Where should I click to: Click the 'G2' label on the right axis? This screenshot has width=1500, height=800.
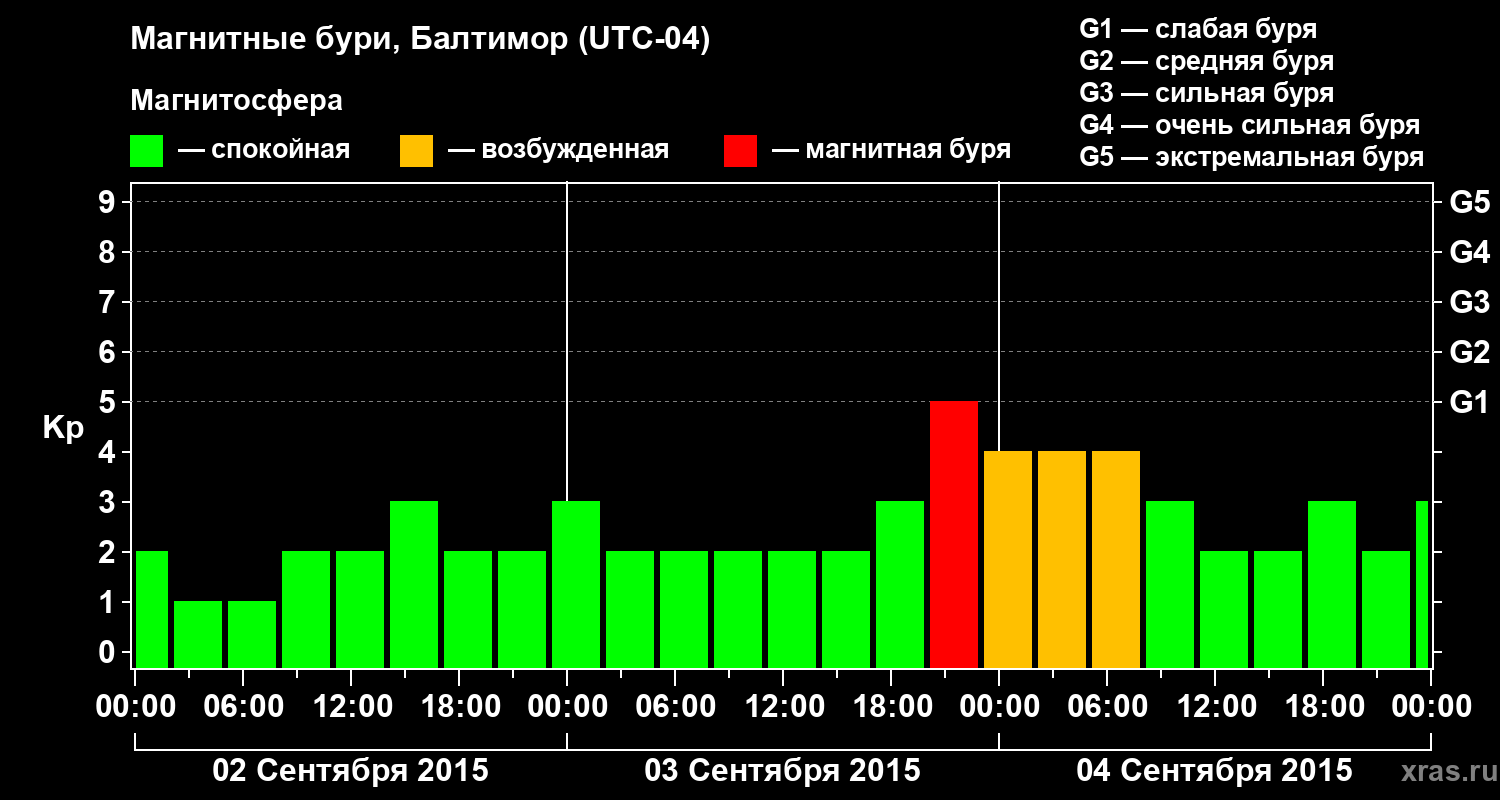[x=1470, y=352]
